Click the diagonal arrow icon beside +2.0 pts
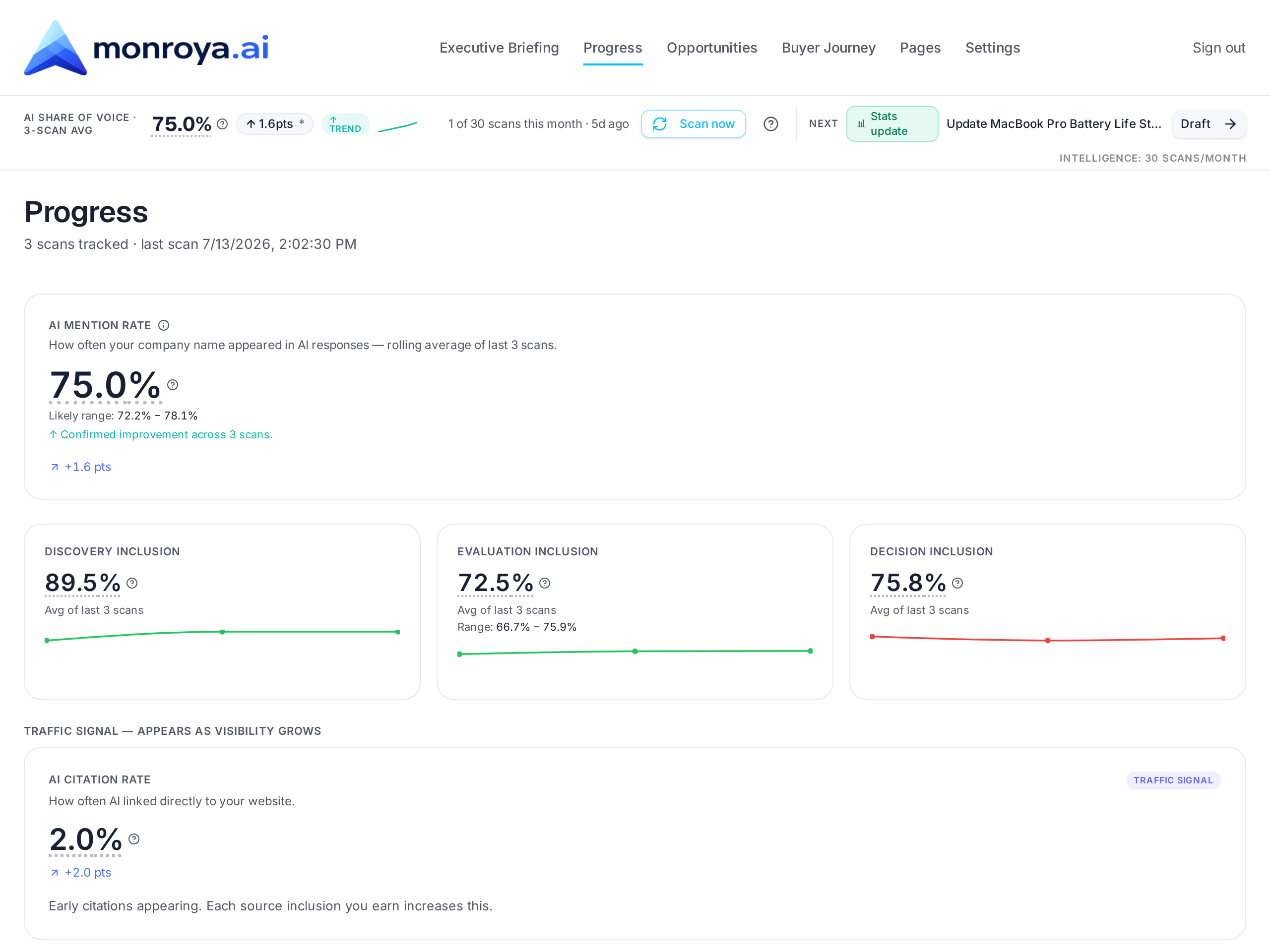This screenshot has height=952, width=1270. pyautogui.click(x=55, y=873)
